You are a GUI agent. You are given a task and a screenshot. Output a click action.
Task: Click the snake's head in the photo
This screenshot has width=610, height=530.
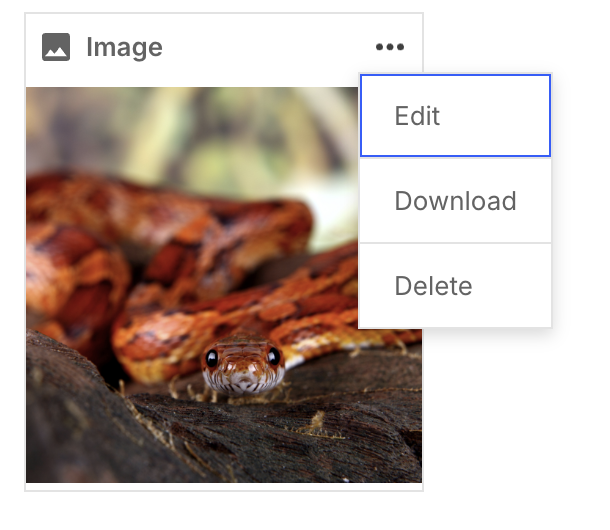click(x=243, y=364)
